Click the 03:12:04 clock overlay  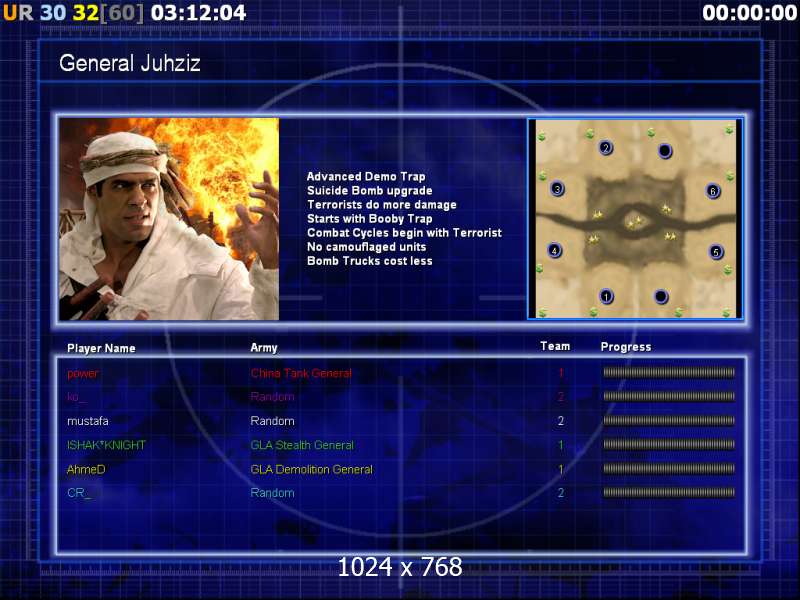pyautogui.click(x=198, y=13)
